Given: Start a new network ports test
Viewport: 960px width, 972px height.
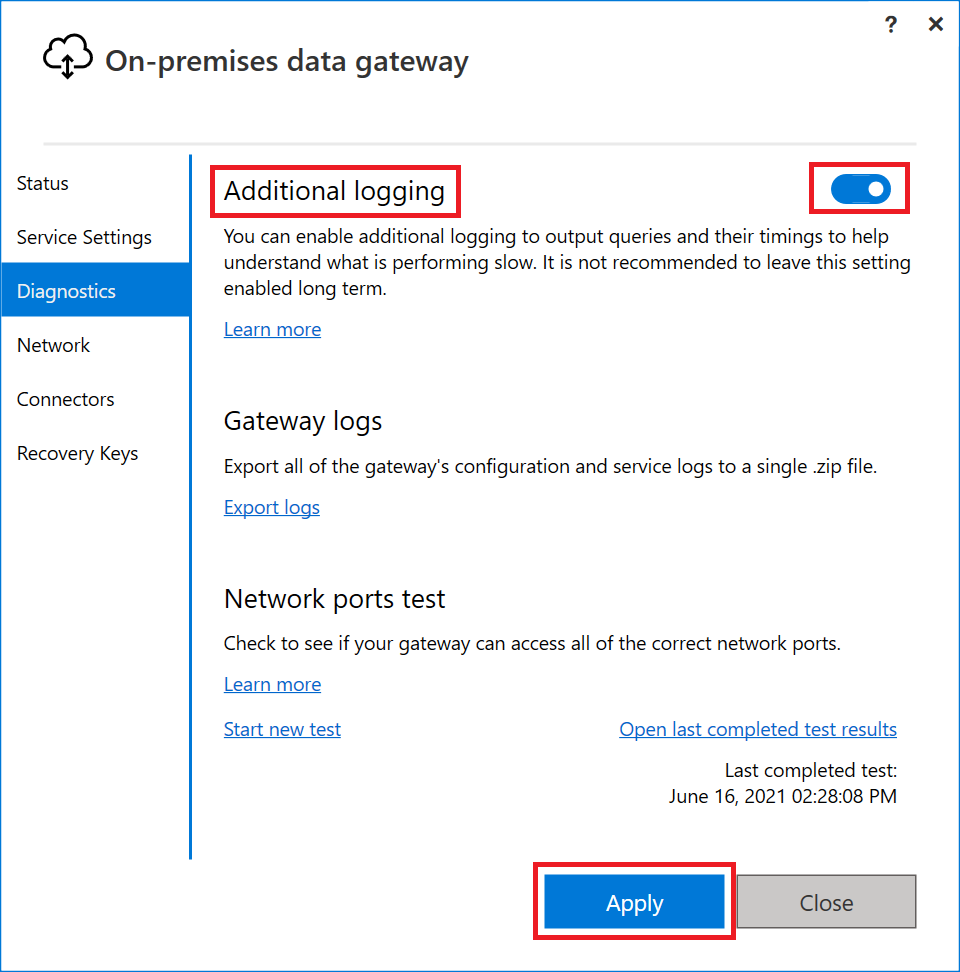Looking at the screenshot, I should 282,729.
